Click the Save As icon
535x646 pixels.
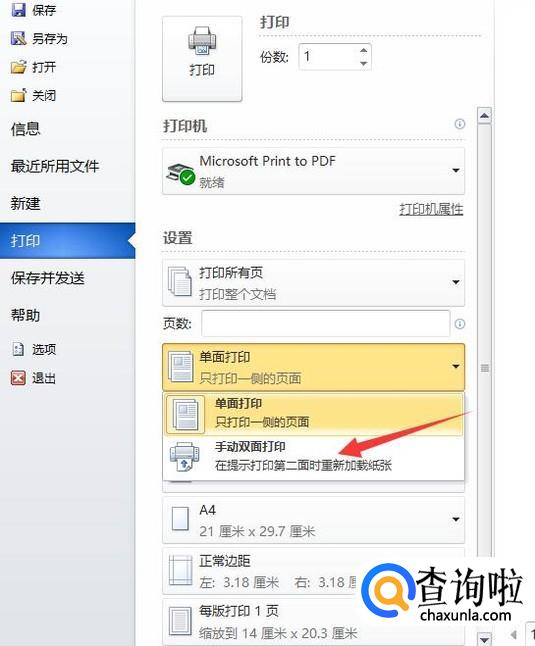[19, 38]
